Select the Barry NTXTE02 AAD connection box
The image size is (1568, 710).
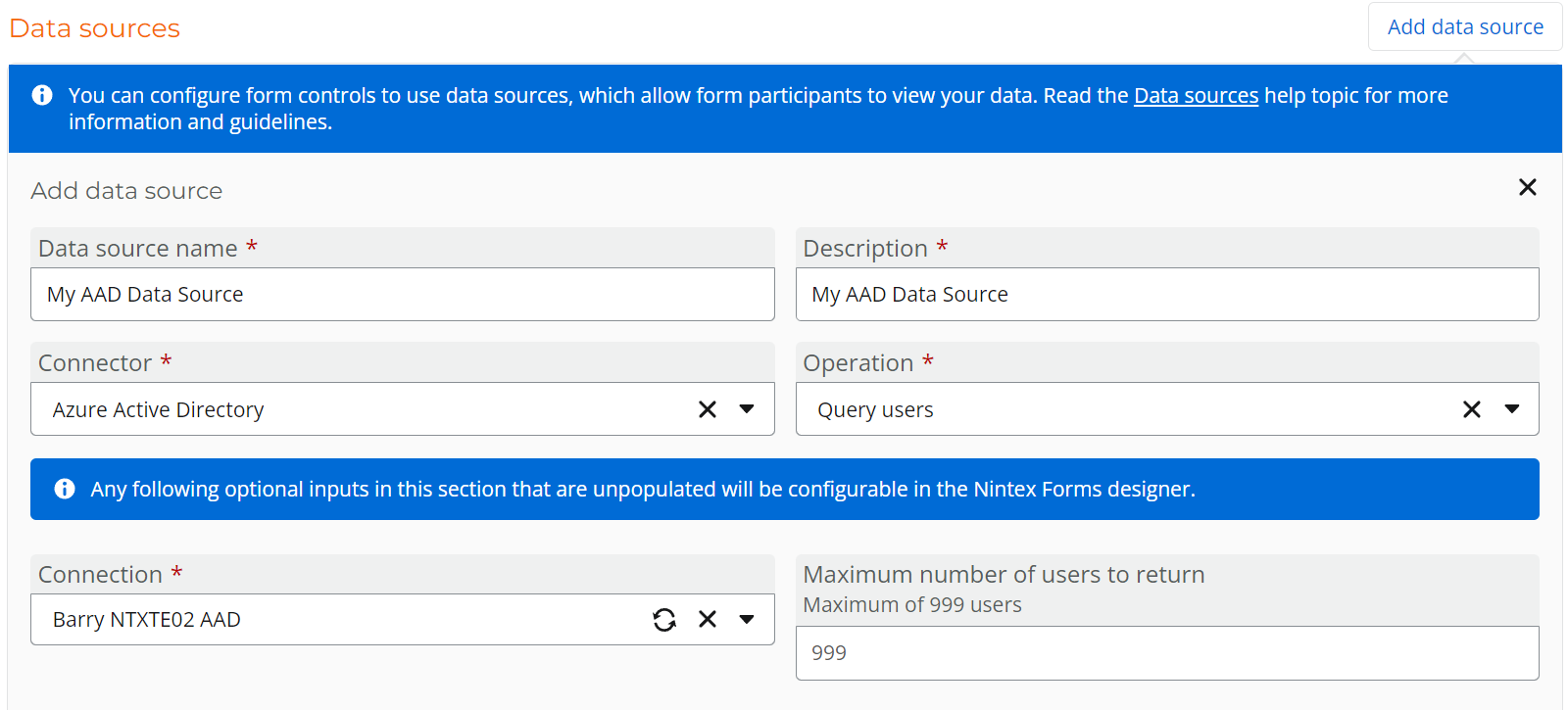coord(403,619)
